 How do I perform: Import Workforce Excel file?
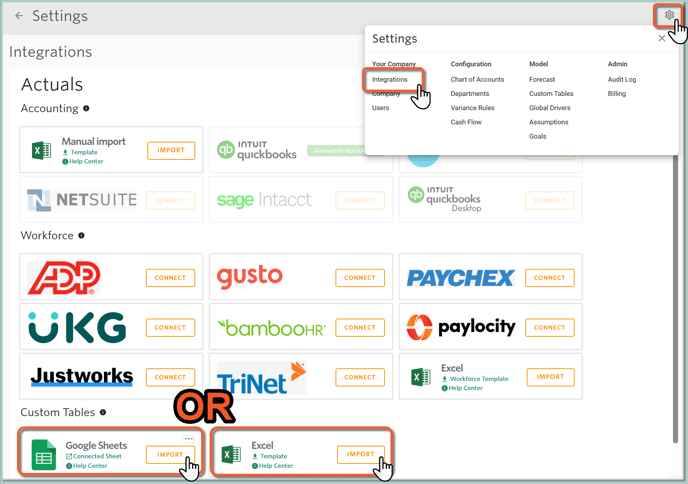[x=549, y=377]
